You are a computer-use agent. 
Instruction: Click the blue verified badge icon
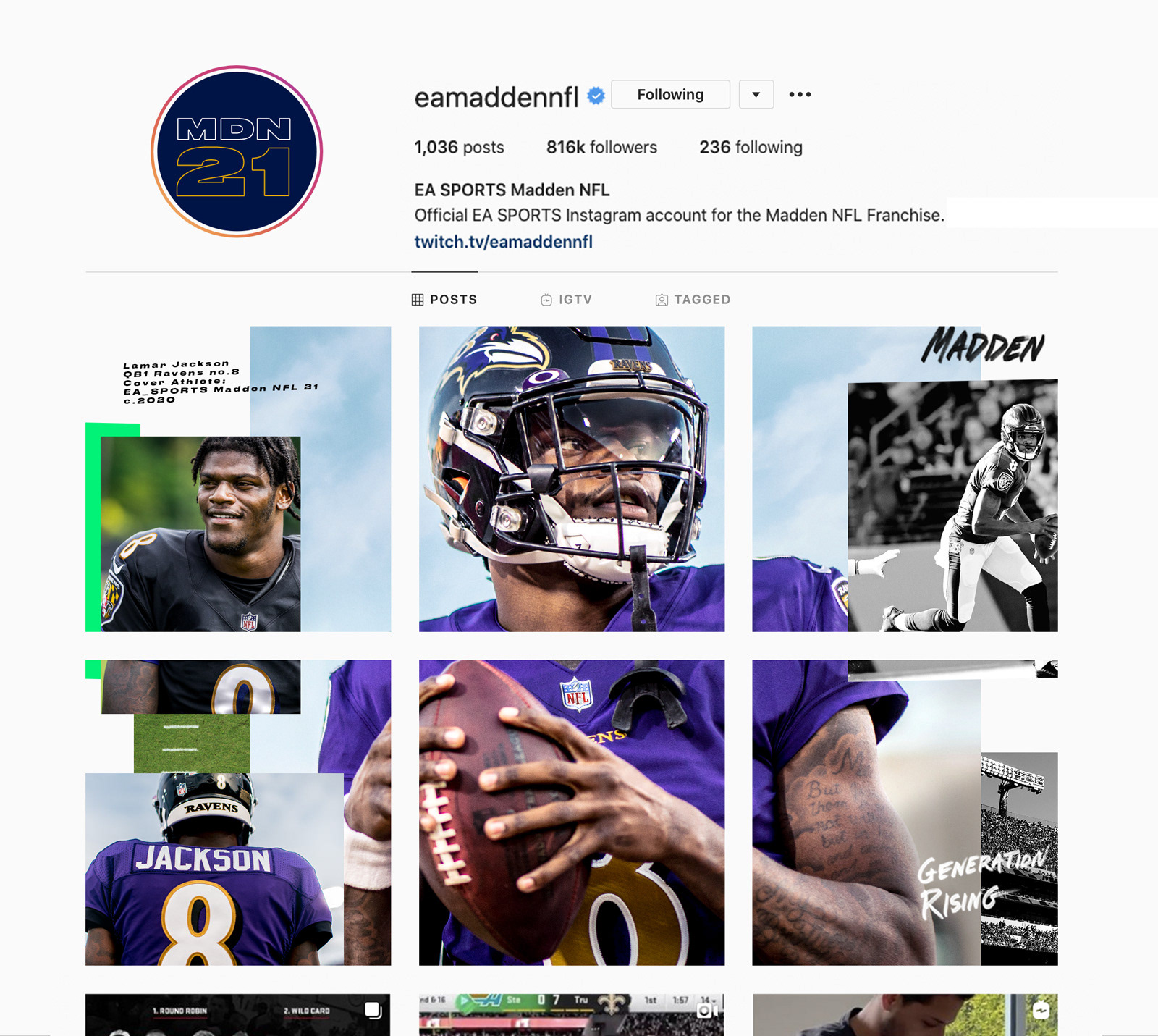pyautogui.click(x=596, y=96)
